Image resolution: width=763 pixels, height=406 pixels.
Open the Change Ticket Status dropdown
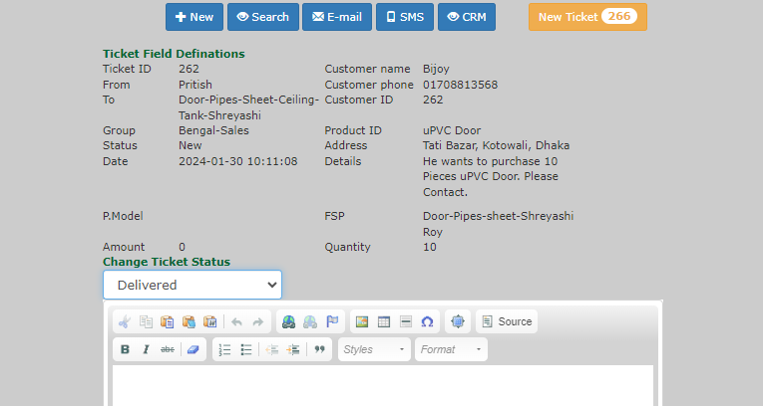tap(192, 285)
